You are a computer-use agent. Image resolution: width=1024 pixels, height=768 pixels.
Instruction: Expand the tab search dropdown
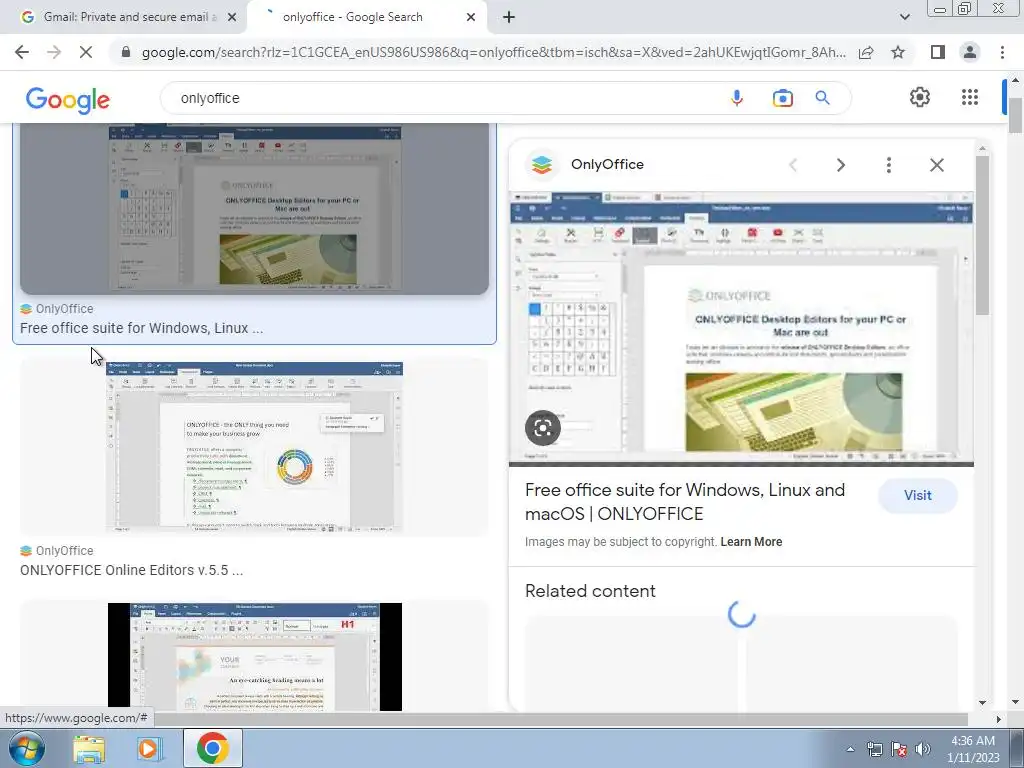pyautogui.click(x=904, y=17)
